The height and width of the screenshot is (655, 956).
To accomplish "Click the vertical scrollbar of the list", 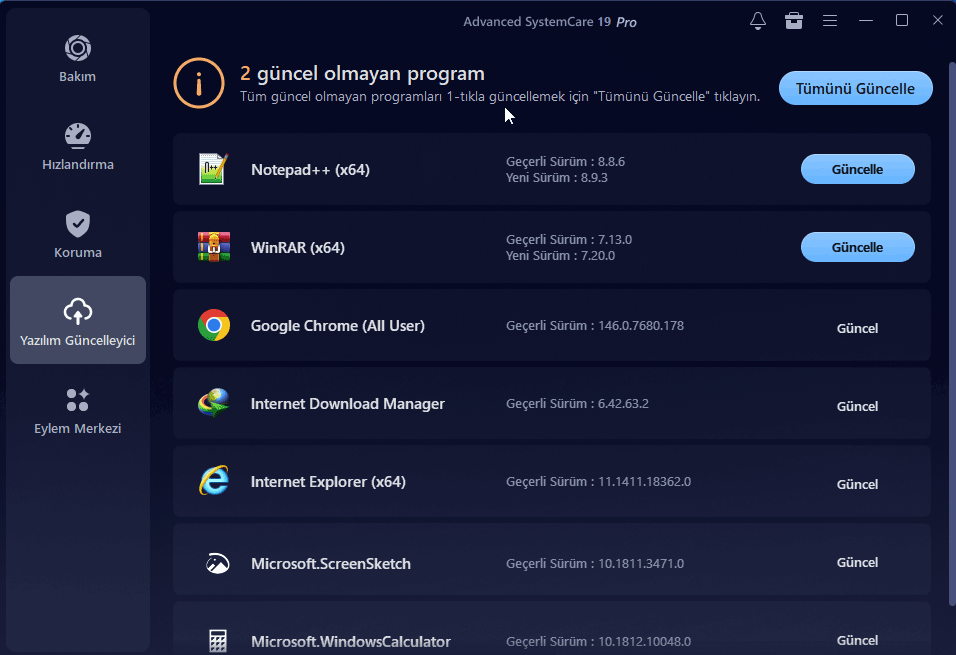I will [952, 334].
